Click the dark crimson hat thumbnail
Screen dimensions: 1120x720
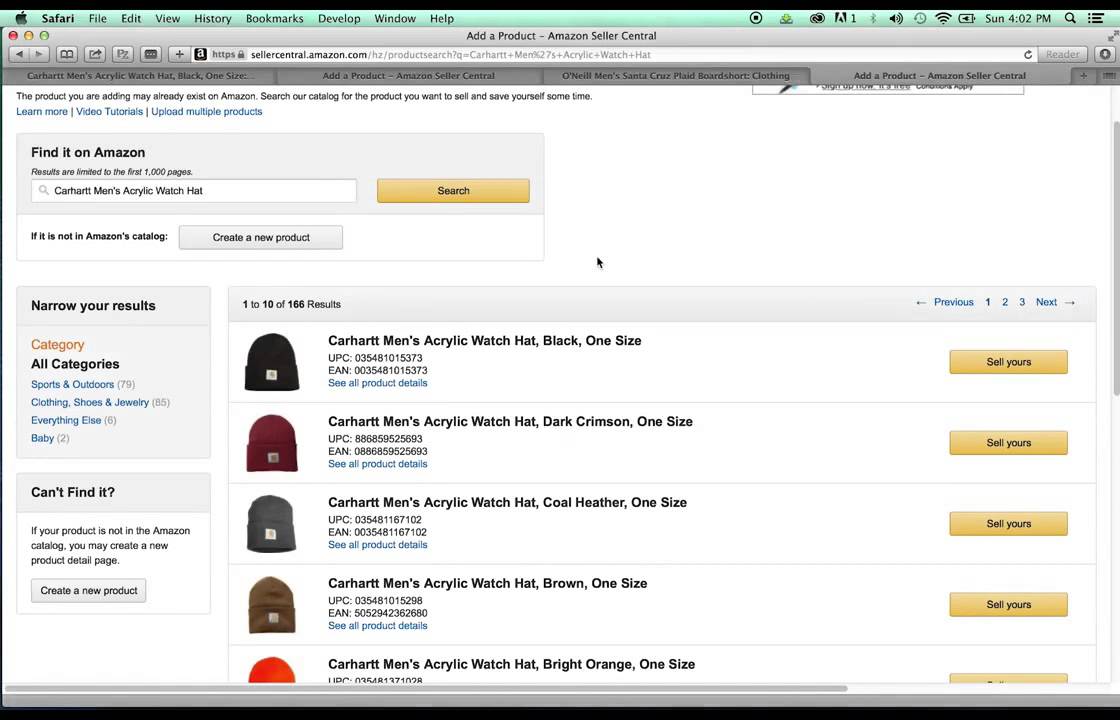coord(271,443)
